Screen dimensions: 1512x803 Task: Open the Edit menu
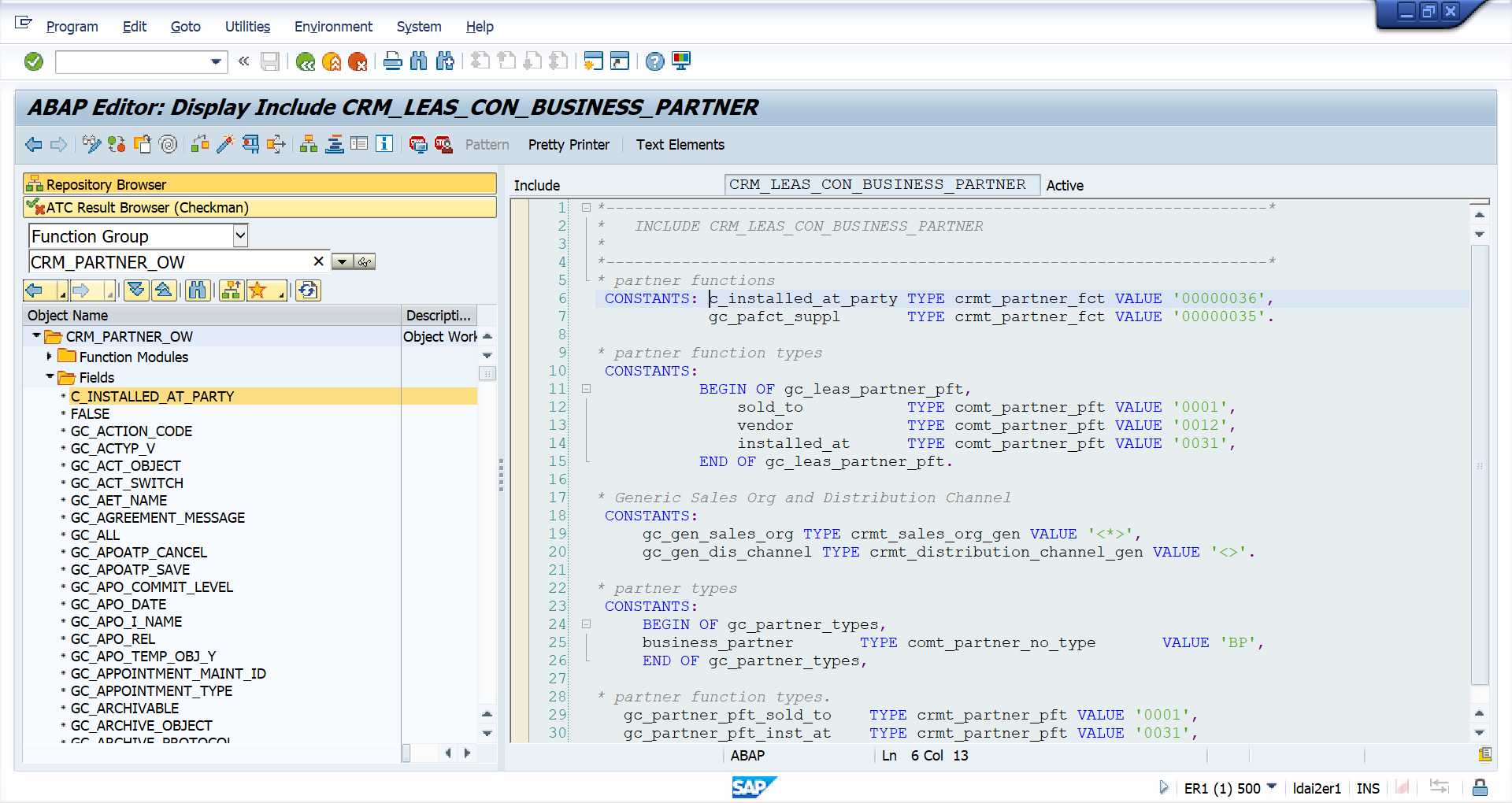(135, 27)
